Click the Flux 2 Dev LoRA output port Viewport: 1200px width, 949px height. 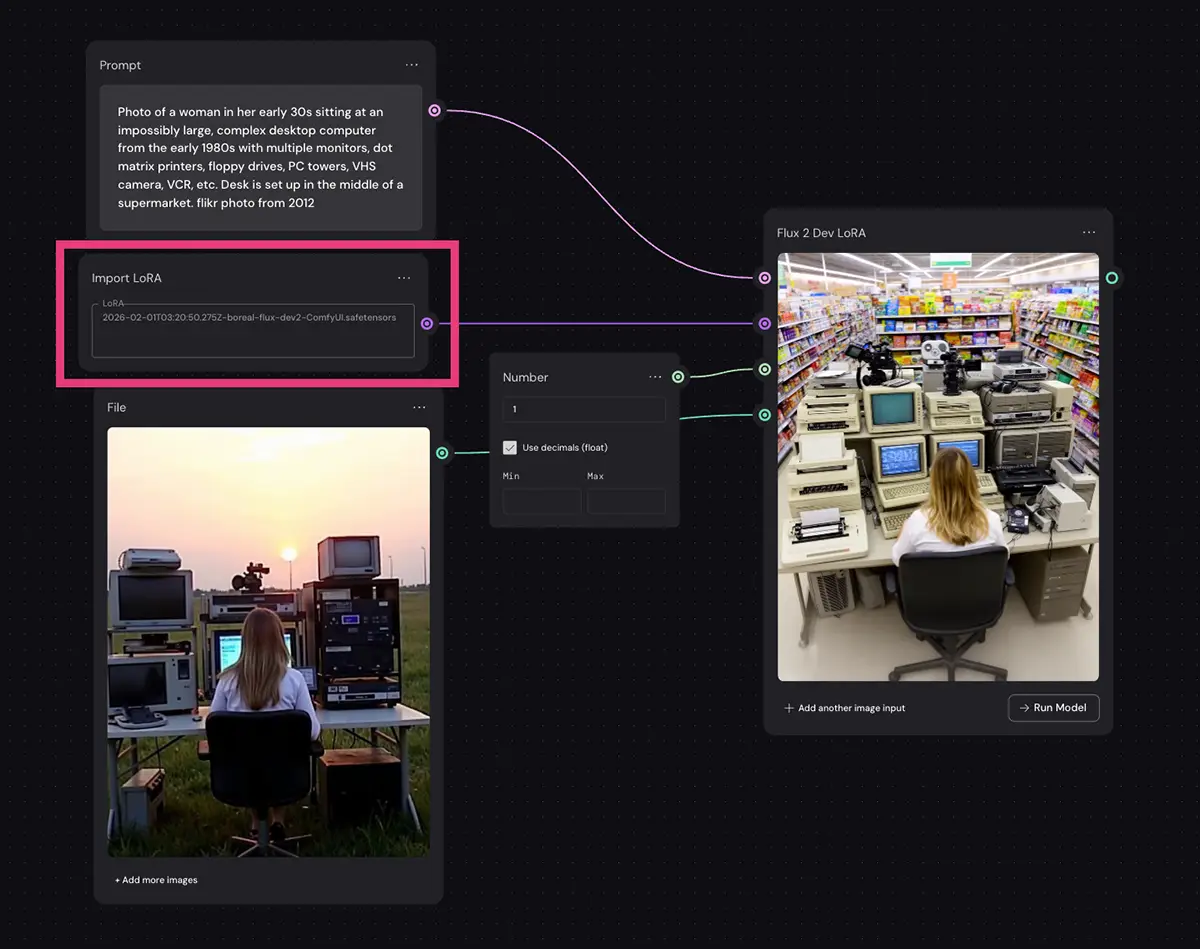point(1111,277)
